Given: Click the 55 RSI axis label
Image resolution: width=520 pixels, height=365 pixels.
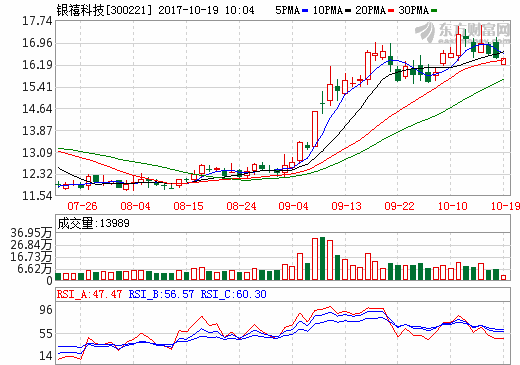Looking at the screenshot, I should 46,334.
